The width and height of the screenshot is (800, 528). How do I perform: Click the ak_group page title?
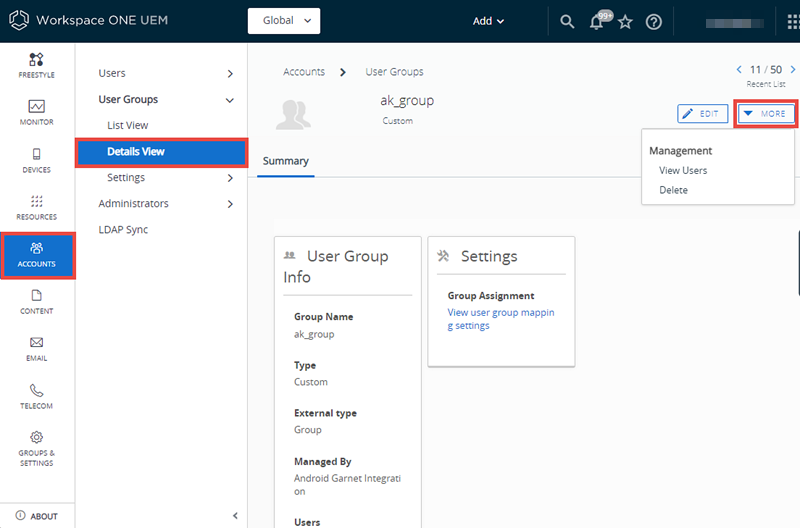point(407,100)
